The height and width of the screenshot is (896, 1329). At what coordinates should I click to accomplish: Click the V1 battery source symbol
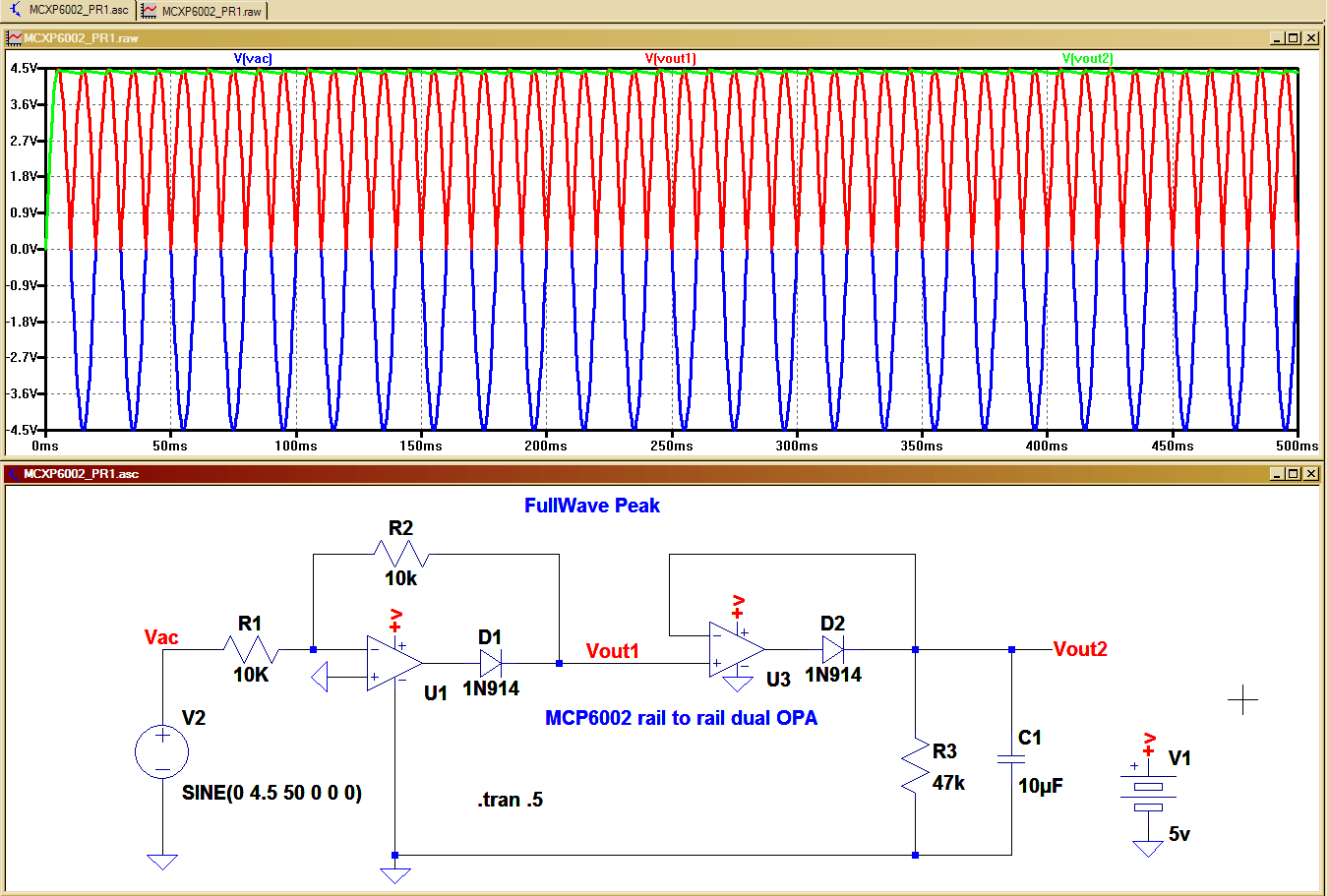click(x=1147, y=793)
